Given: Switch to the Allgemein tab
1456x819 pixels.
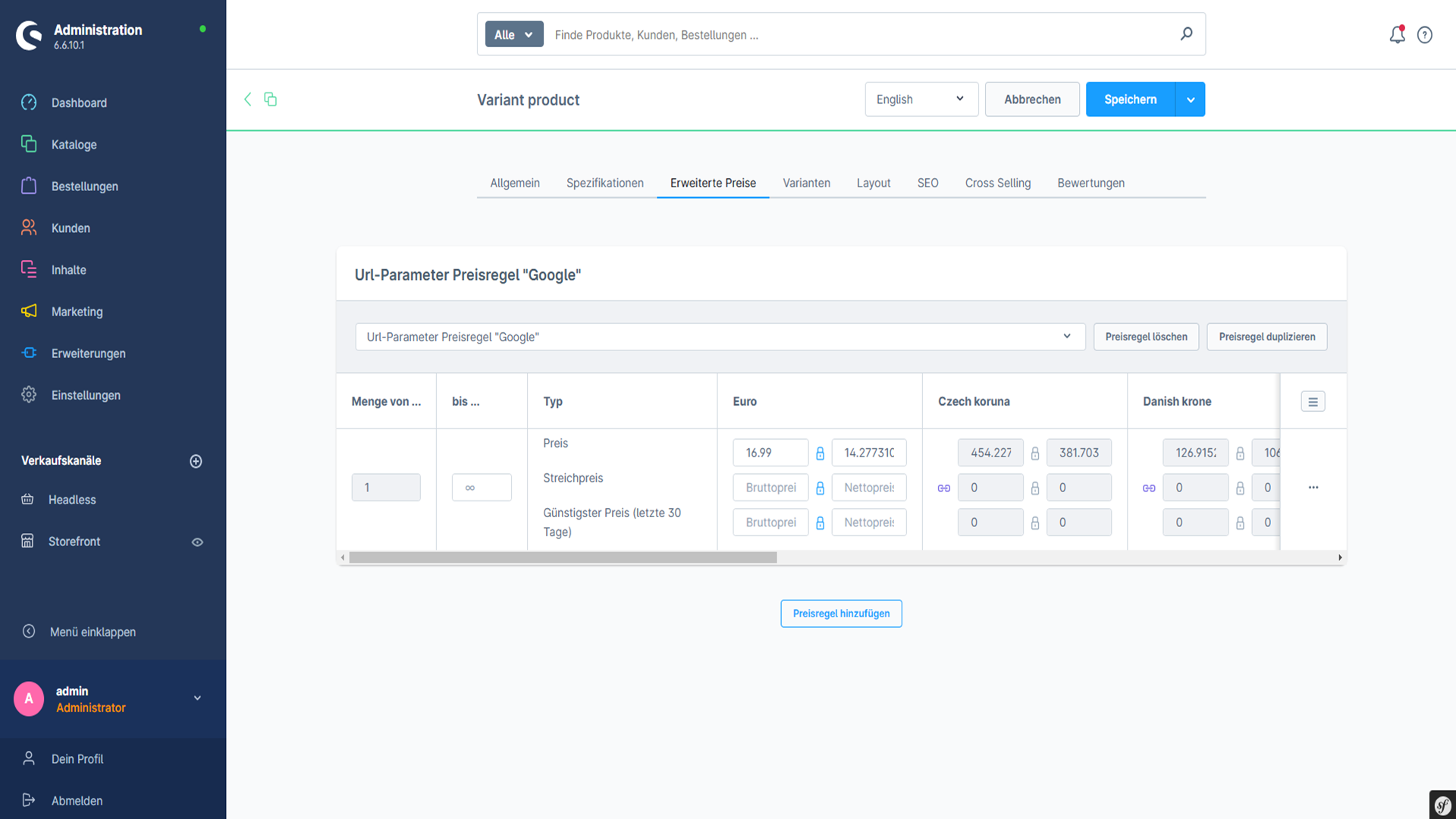Looking at the screenshot, I should (x=515, y=183).
